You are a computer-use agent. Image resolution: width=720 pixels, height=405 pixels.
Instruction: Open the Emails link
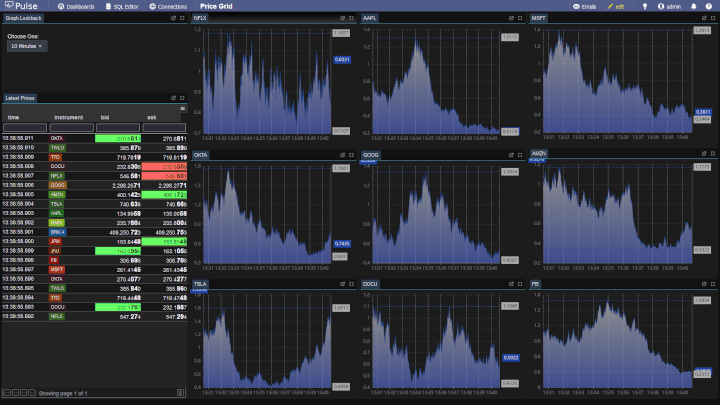583,6
